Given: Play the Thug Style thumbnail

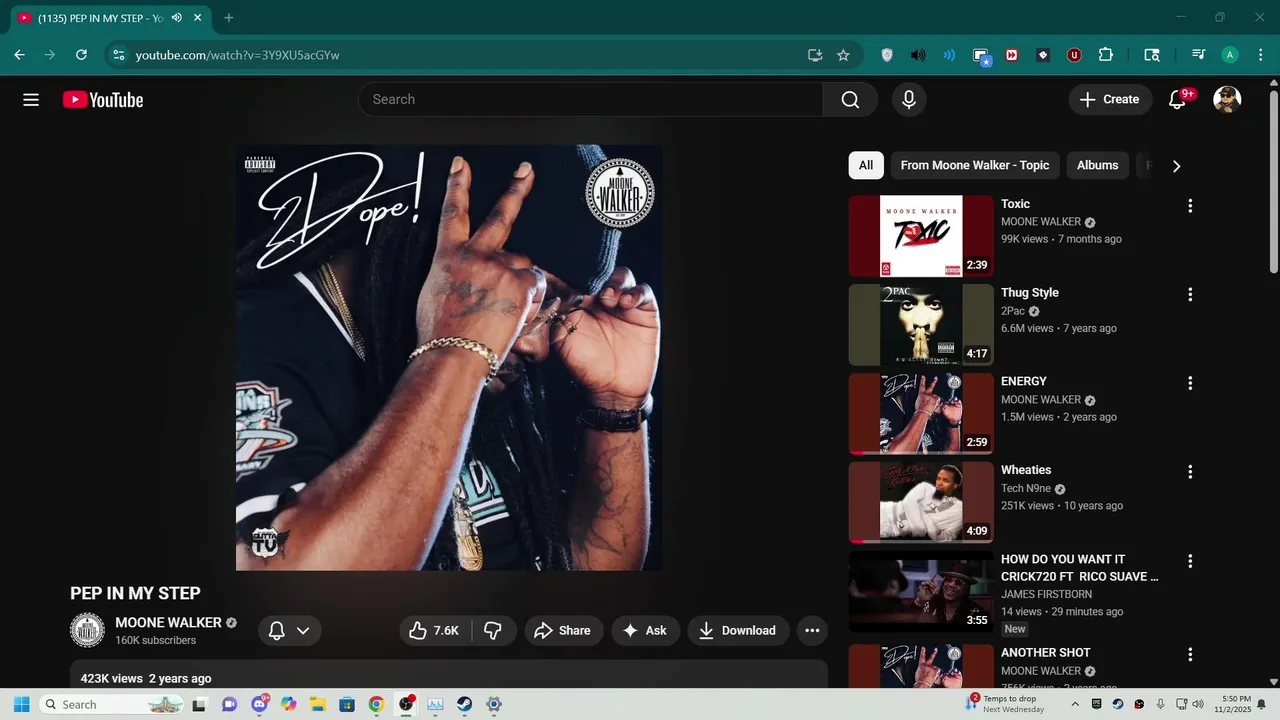Looking at the screenshot, I should (921, 325).
